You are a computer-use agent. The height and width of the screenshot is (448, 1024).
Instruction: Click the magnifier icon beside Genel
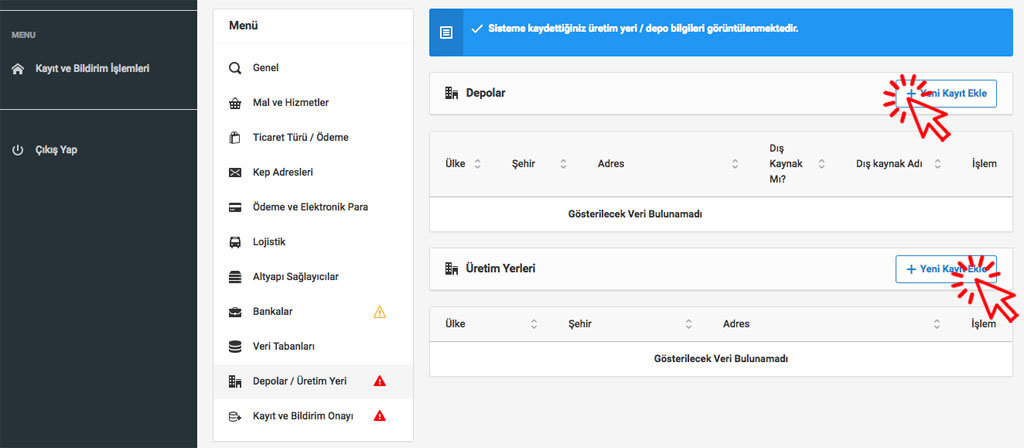point(235,68)
